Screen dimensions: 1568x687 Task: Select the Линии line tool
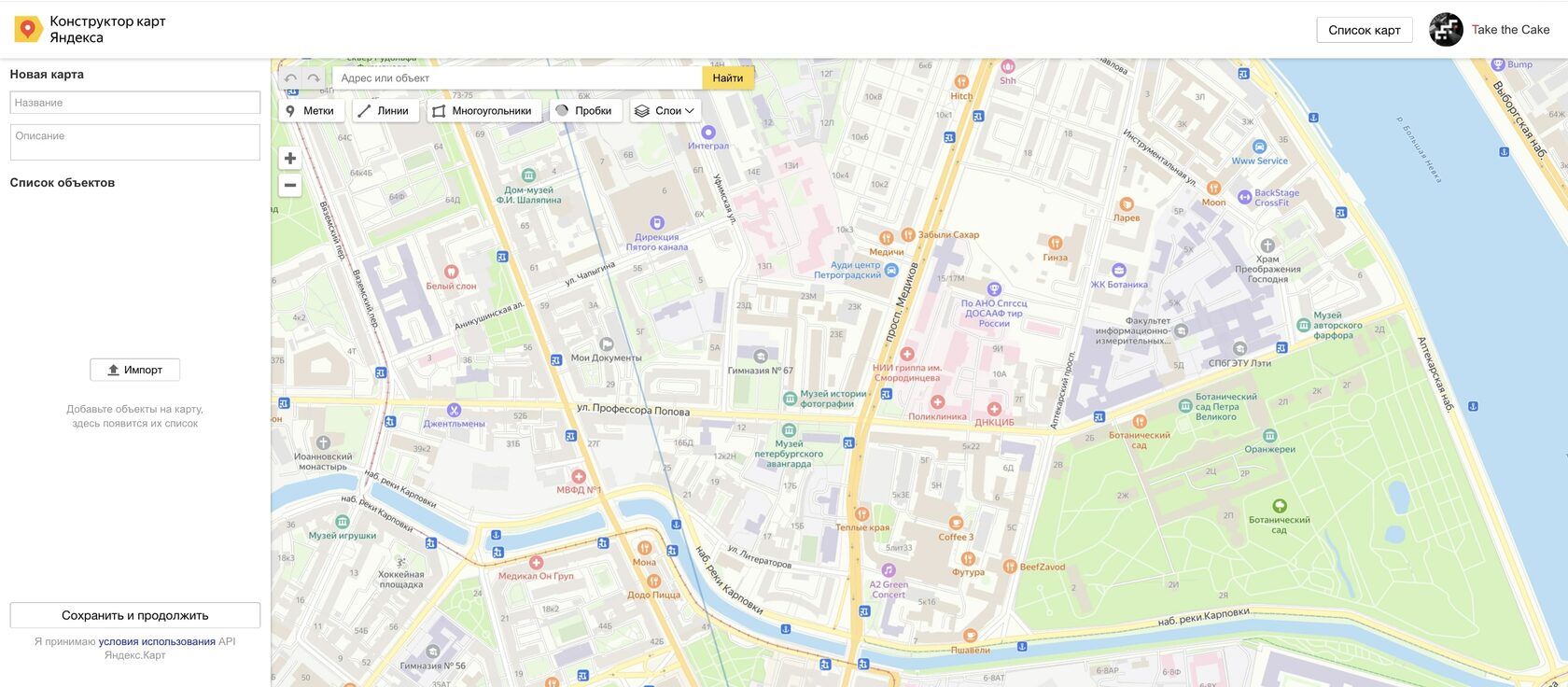click(385, 111)
